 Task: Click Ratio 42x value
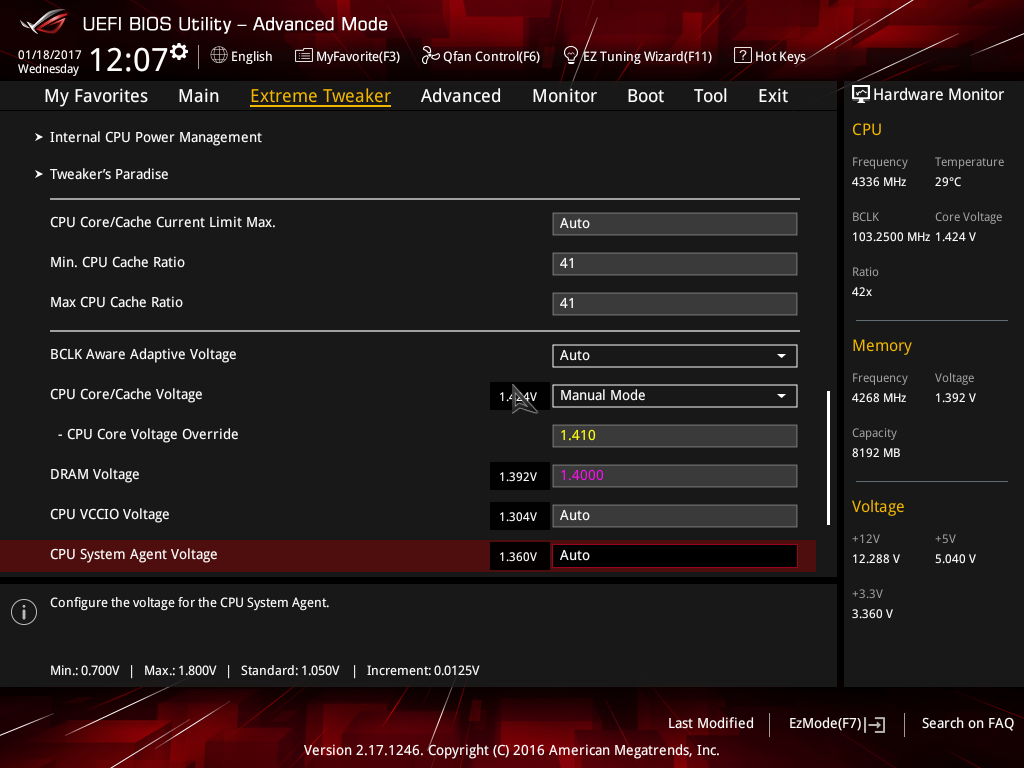(x=862, y=292)
